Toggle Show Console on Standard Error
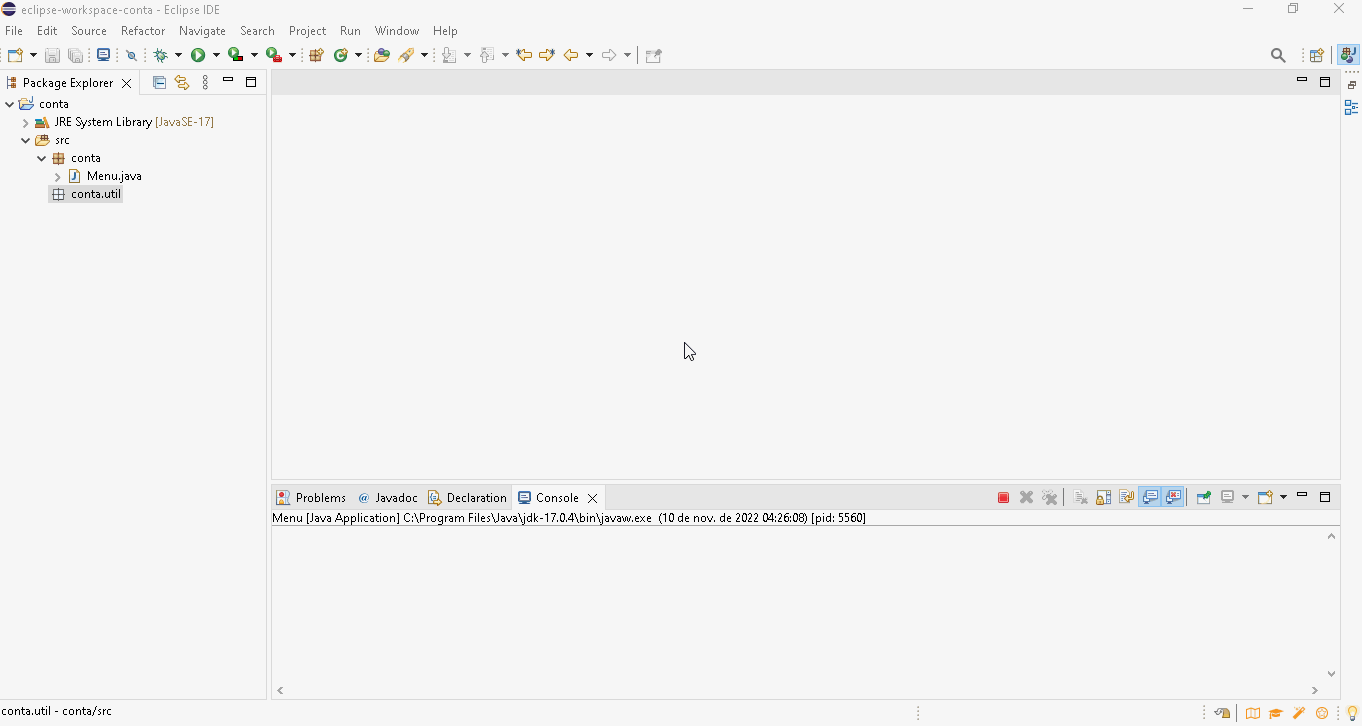 pyautogui.click(x=1173, y=497)
